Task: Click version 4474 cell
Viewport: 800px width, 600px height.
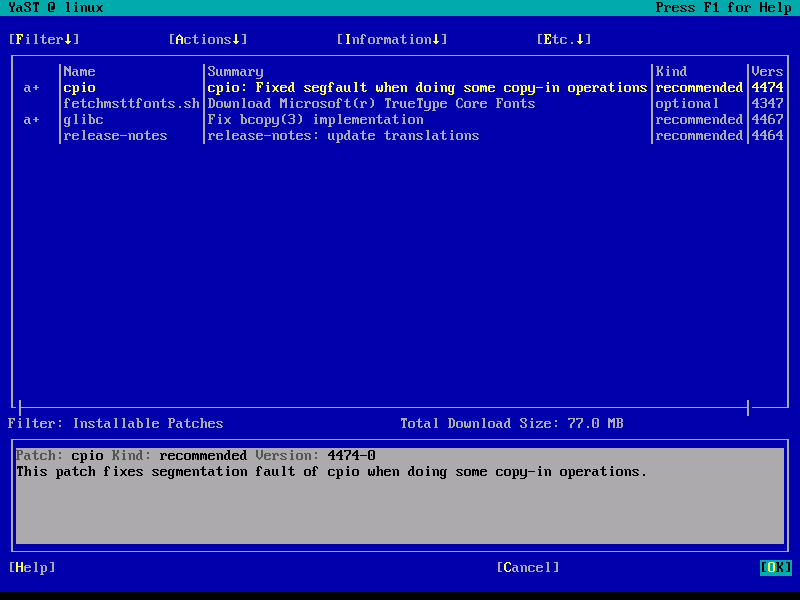Action: tap(767, 88)
